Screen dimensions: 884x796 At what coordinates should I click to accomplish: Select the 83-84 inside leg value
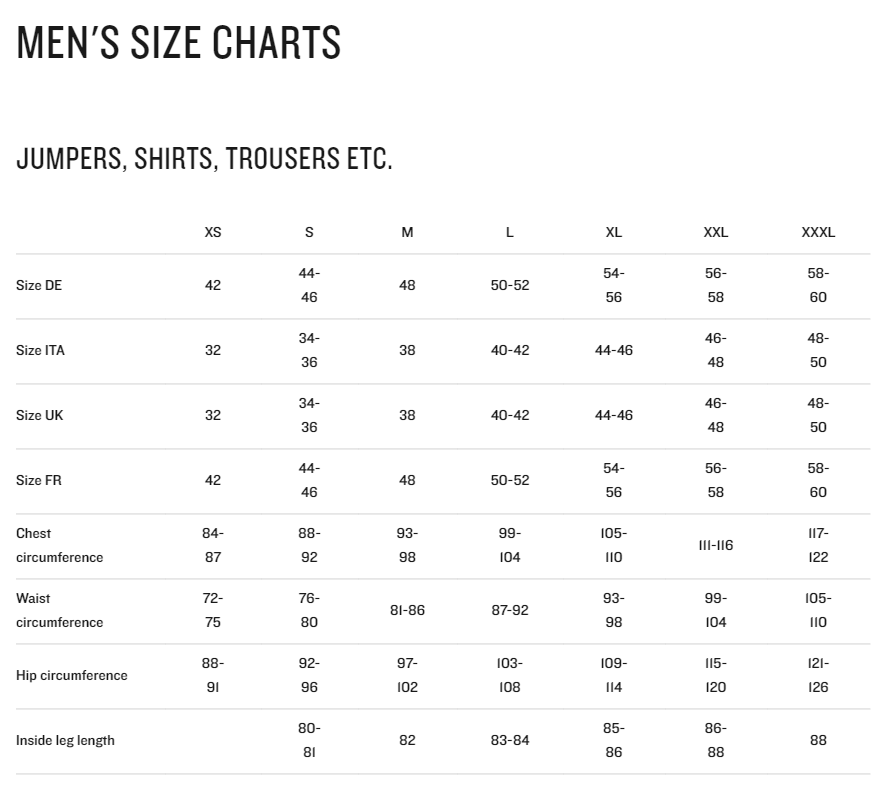coord(510,740)
